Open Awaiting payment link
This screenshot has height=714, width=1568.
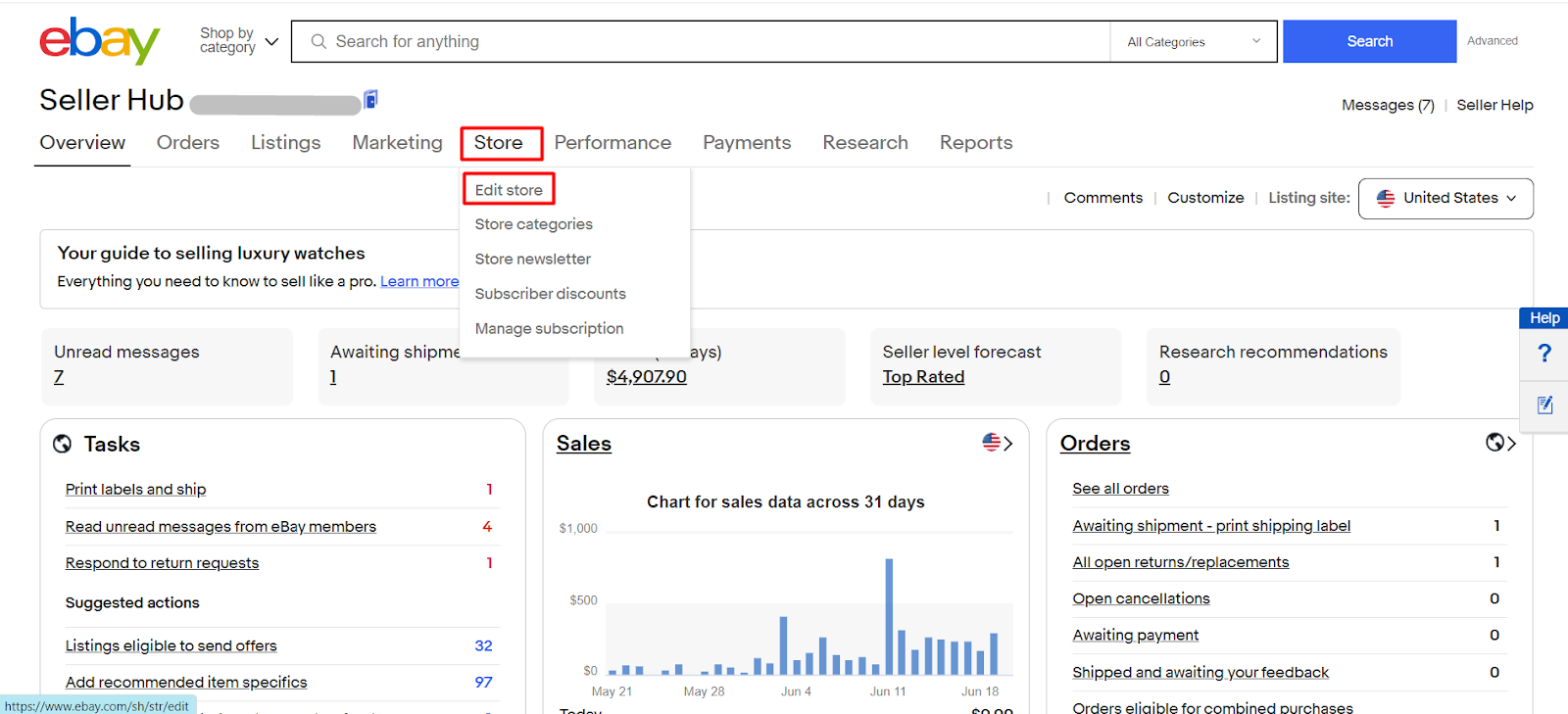coord(1136,636)
